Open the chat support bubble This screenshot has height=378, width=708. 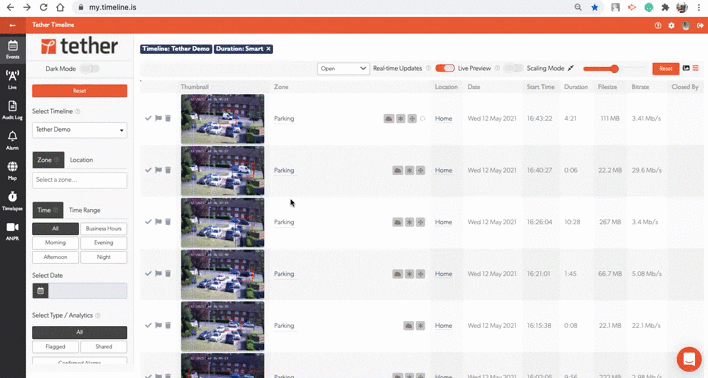pyautogui.click(x=689, y=359)
